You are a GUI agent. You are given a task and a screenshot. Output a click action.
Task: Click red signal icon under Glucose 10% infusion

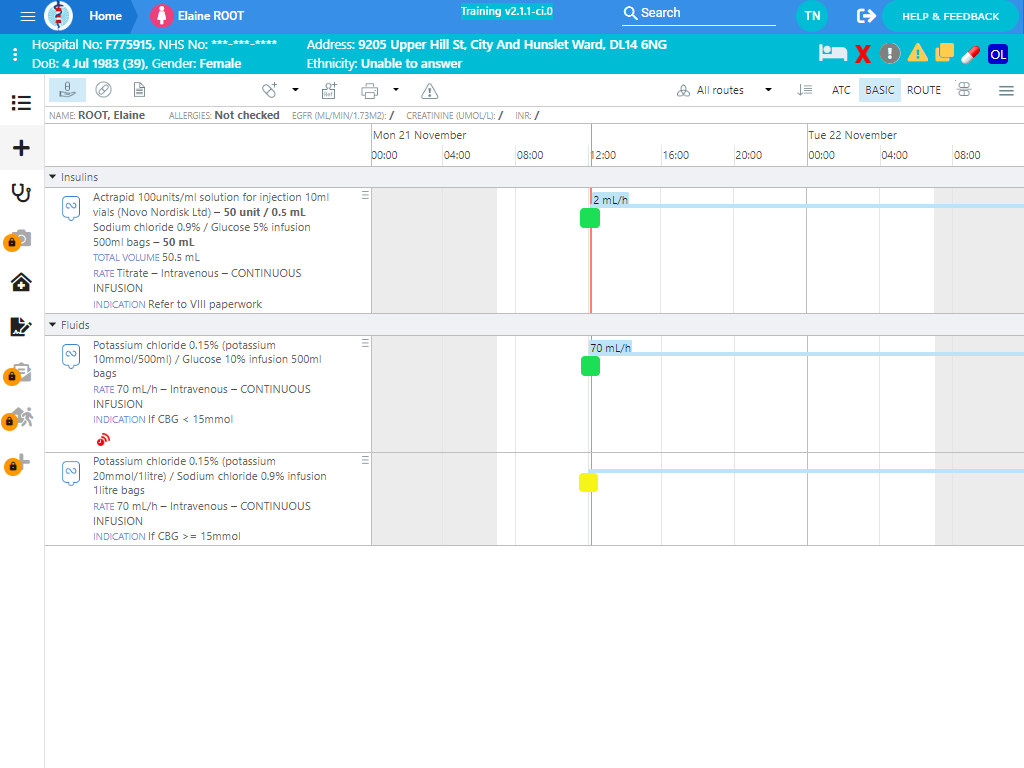pos(103,440)
